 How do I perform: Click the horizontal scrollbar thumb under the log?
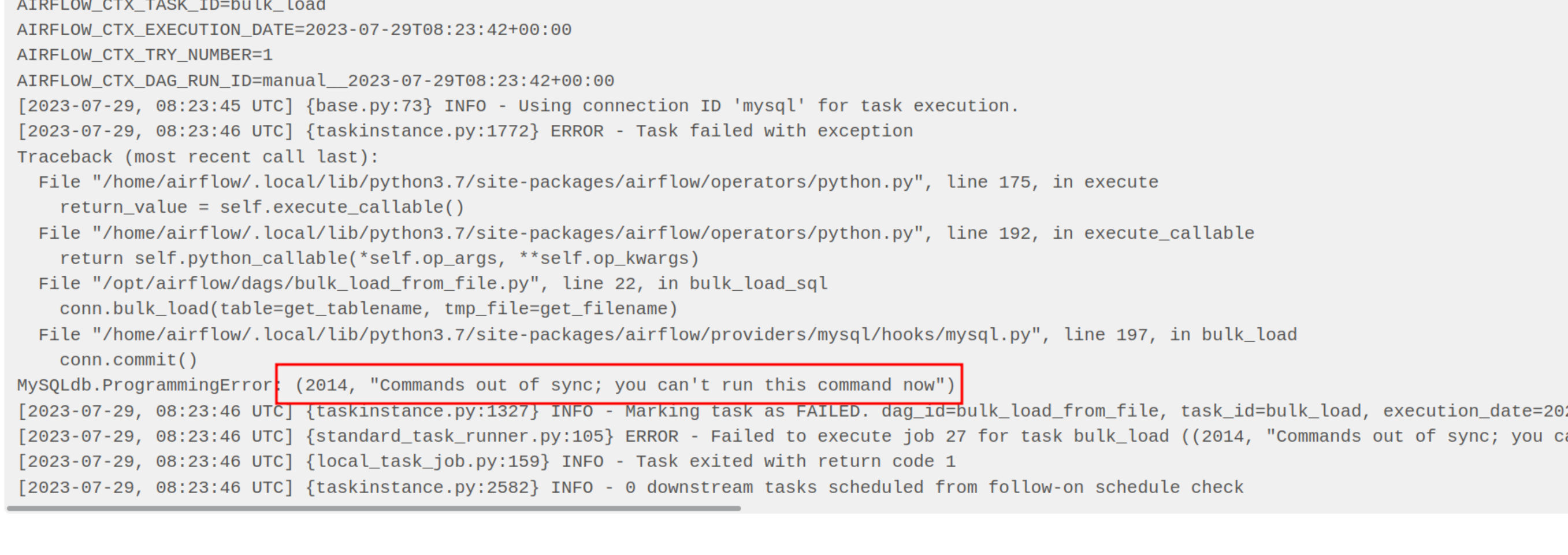[373, 508]
